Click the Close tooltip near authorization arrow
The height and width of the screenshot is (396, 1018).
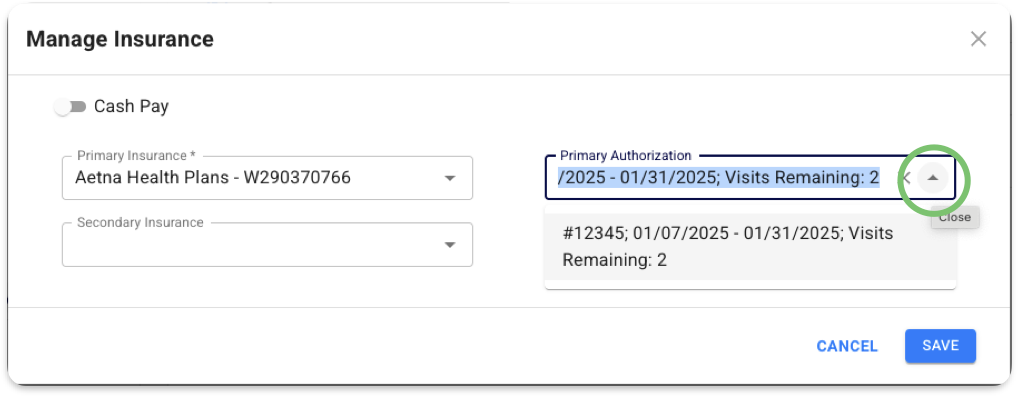click(954, 217)
